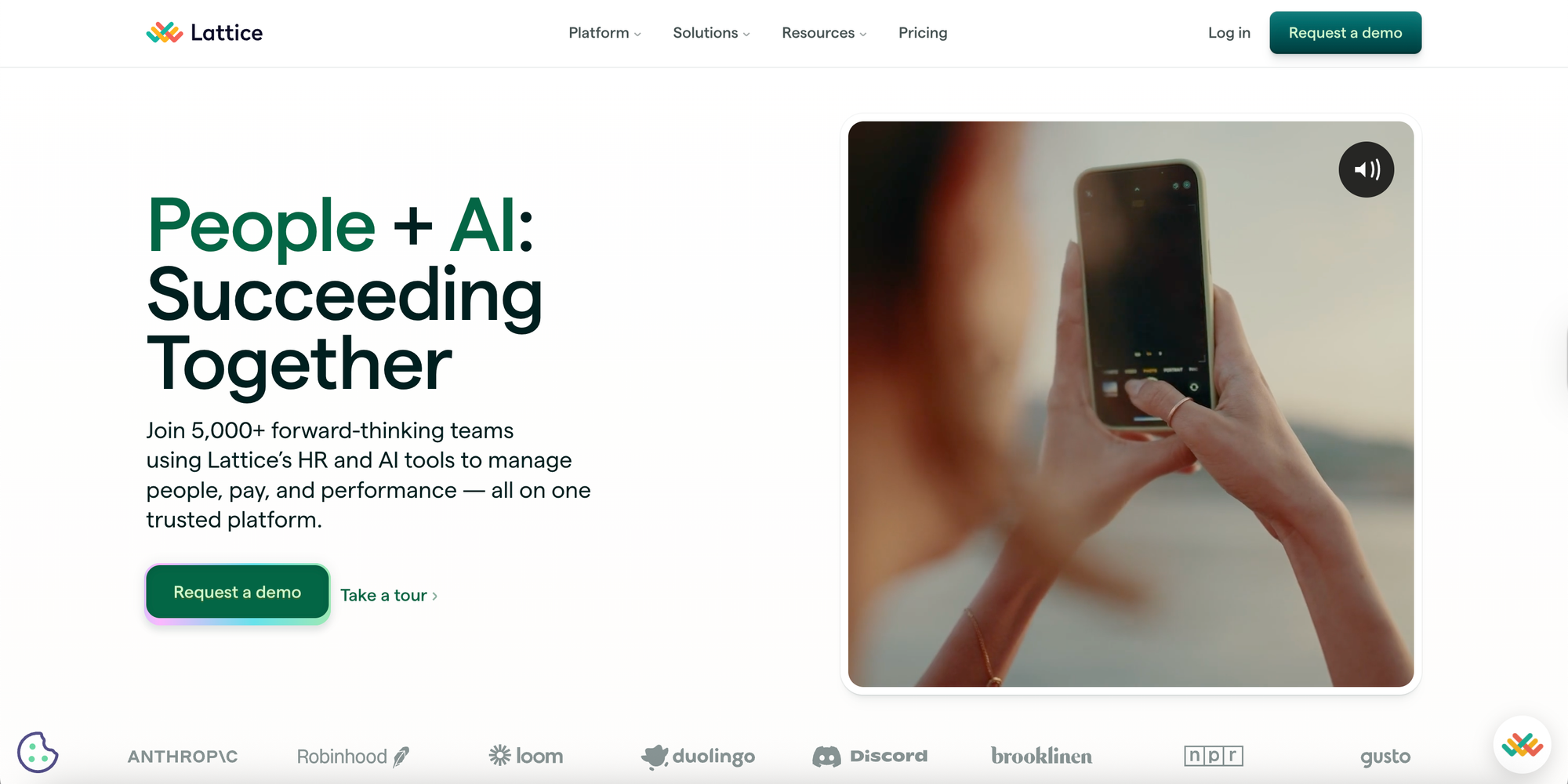Image resolution: width=1568 pixels, height=784 pixels.
Task: Open the cookie preferences icon
Action: click(38, 753)
